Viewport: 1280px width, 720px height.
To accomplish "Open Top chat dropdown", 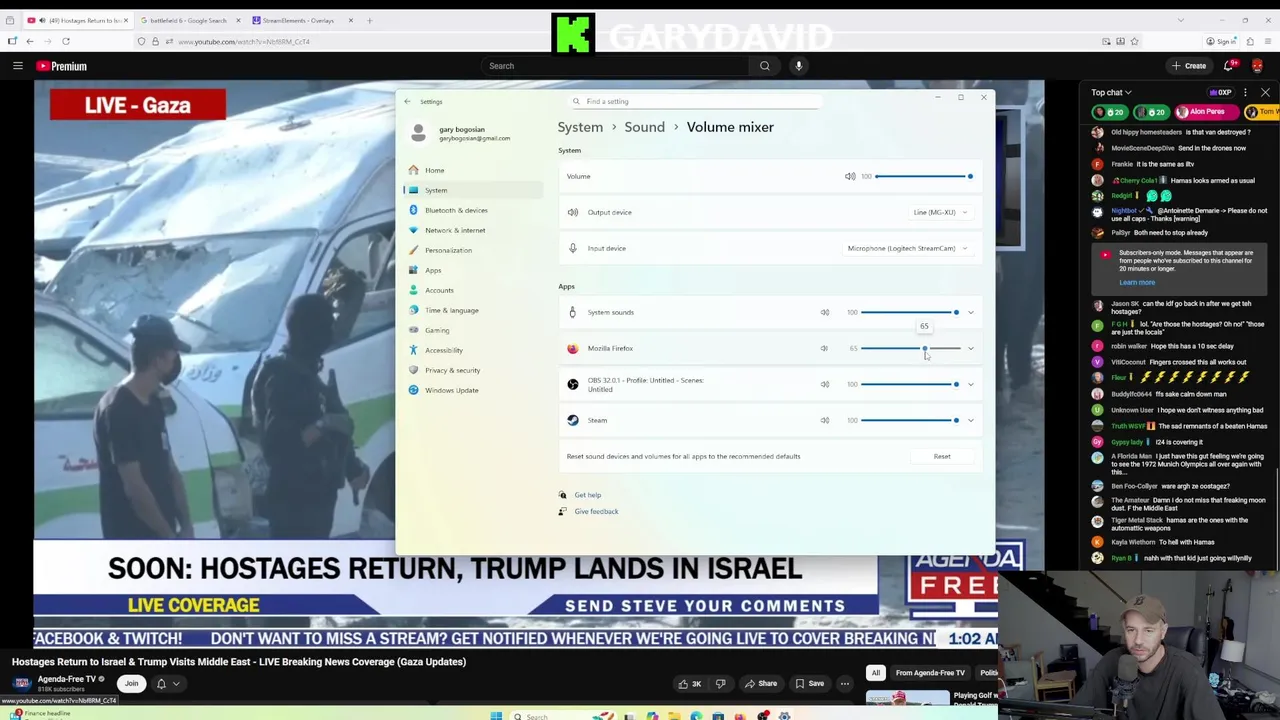I will pos(1112,92).
